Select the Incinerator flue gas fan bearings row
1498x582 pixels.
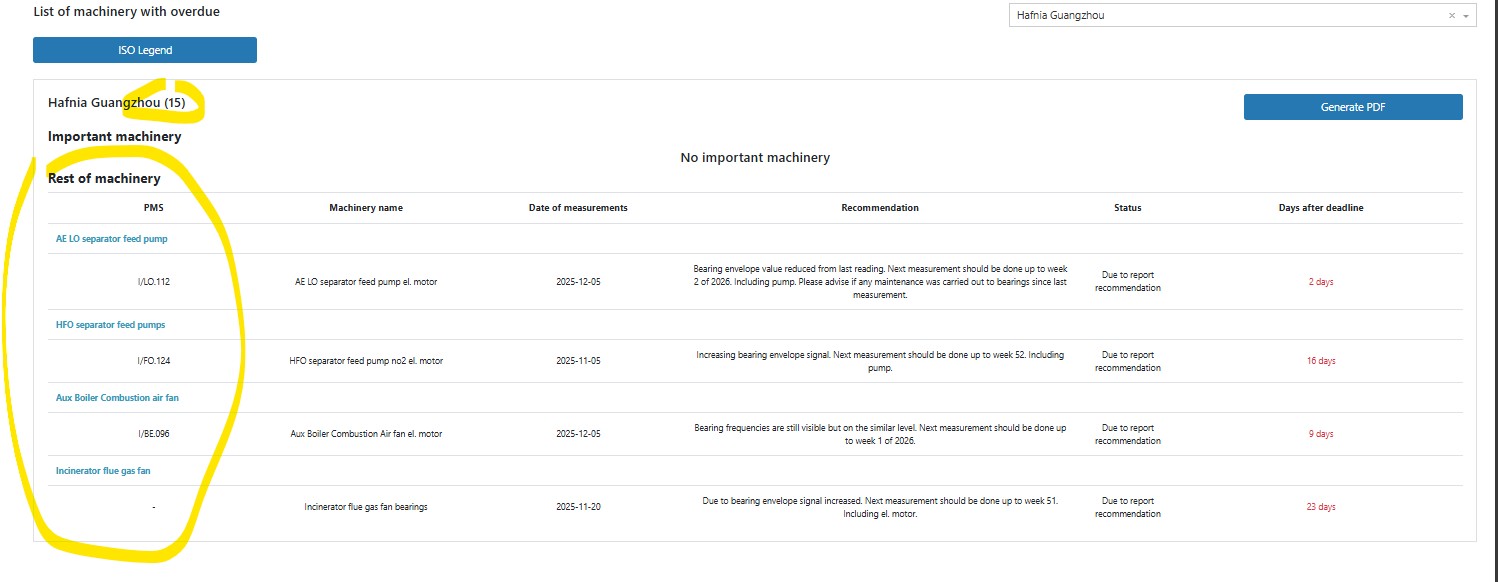click(366, 507)
